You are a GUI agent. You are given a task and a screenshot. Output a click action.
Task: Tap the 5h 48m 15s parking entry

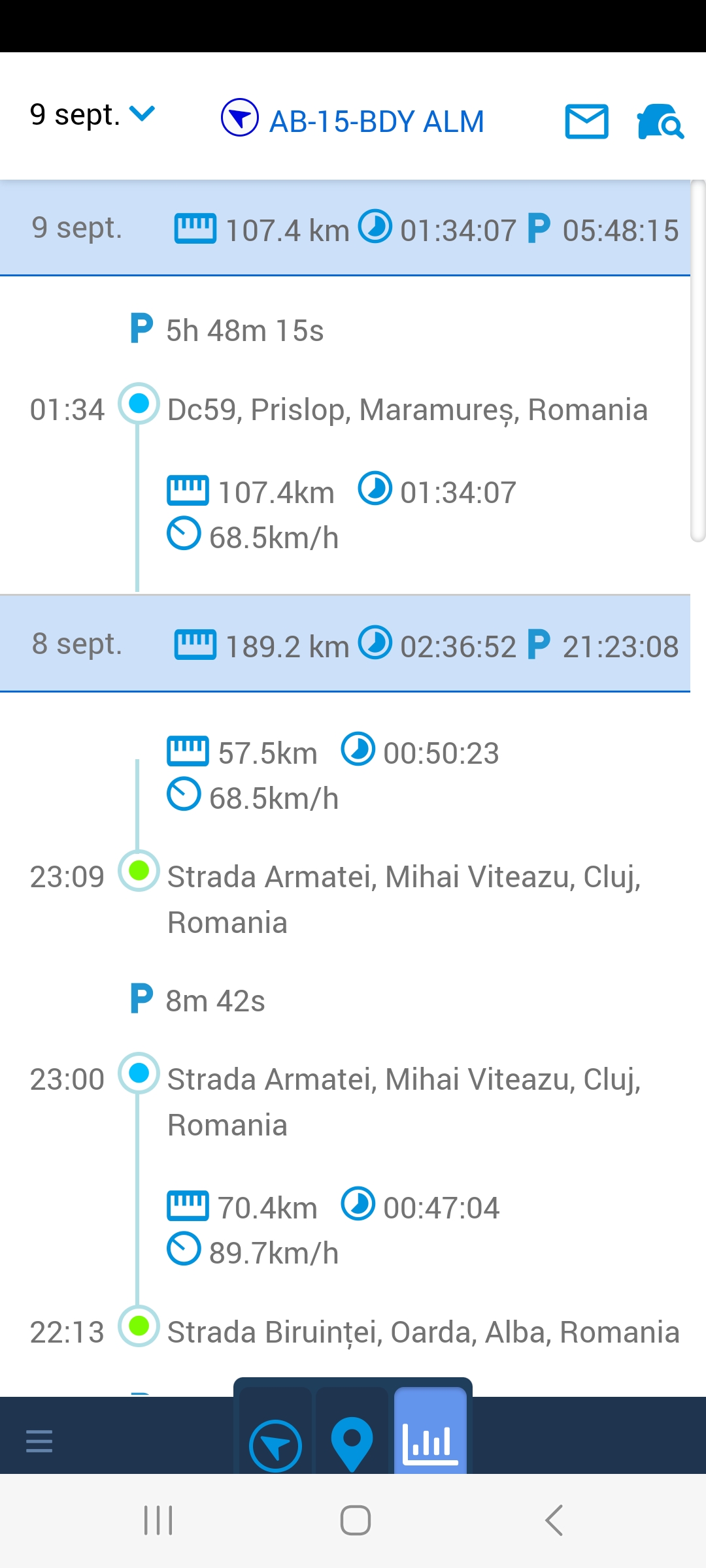(244, 331)
